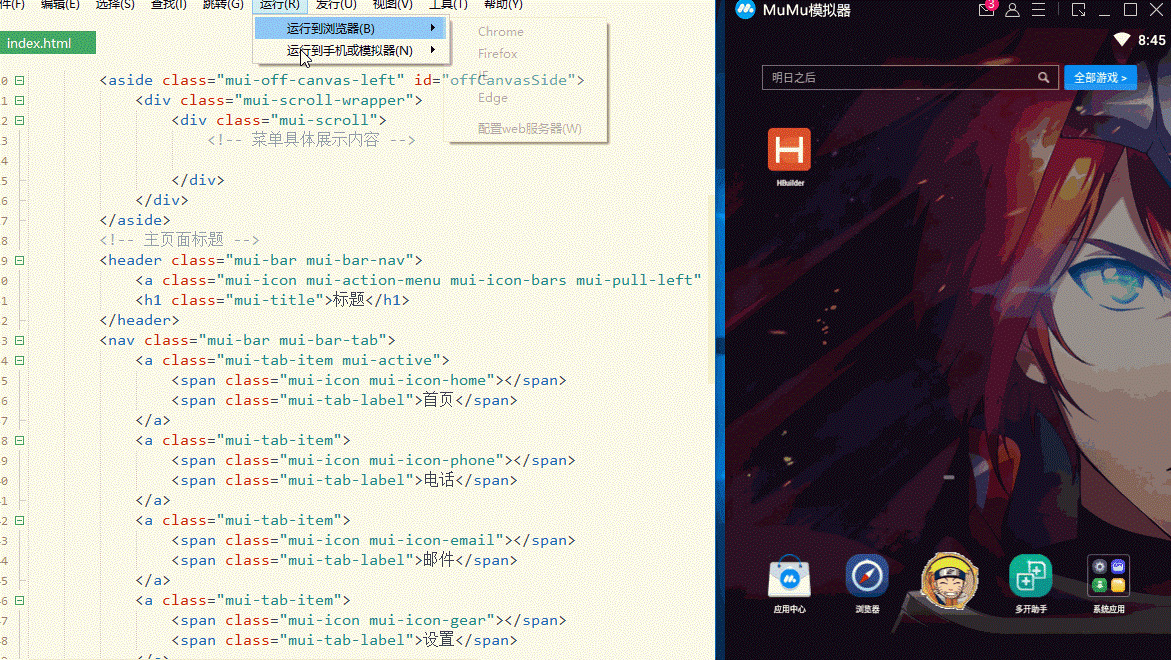
Task: Open the 浏览器 compass browser icon
Action: [x=867, y=576]
